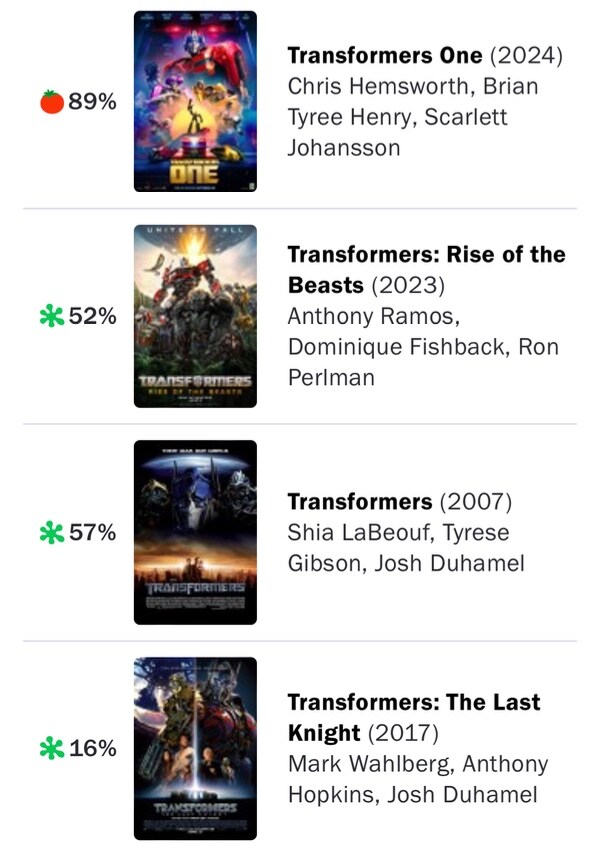
Task: Click the Mark Wahlberg cast text
Action: (x=366, y=764)
